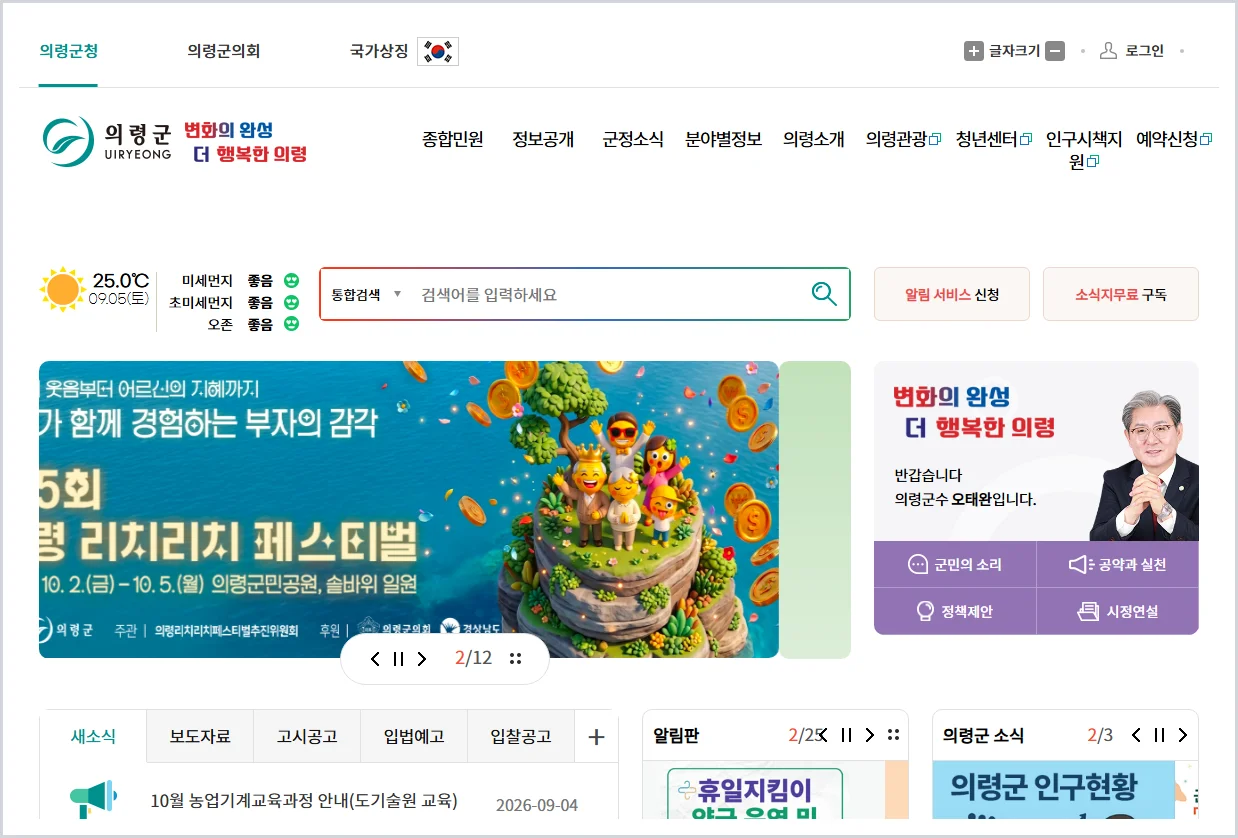
Task: Click the 군민의 소리 button
Action: point(955,565)
